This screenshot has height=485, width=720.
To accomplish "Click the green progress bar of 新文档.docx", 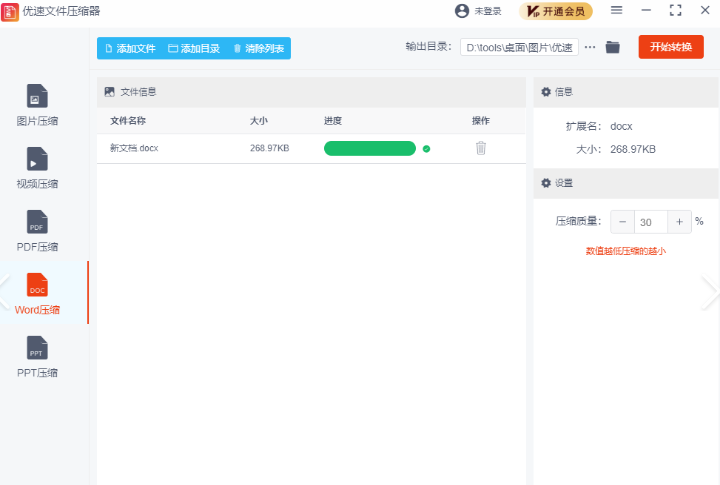I will [370, 148].
